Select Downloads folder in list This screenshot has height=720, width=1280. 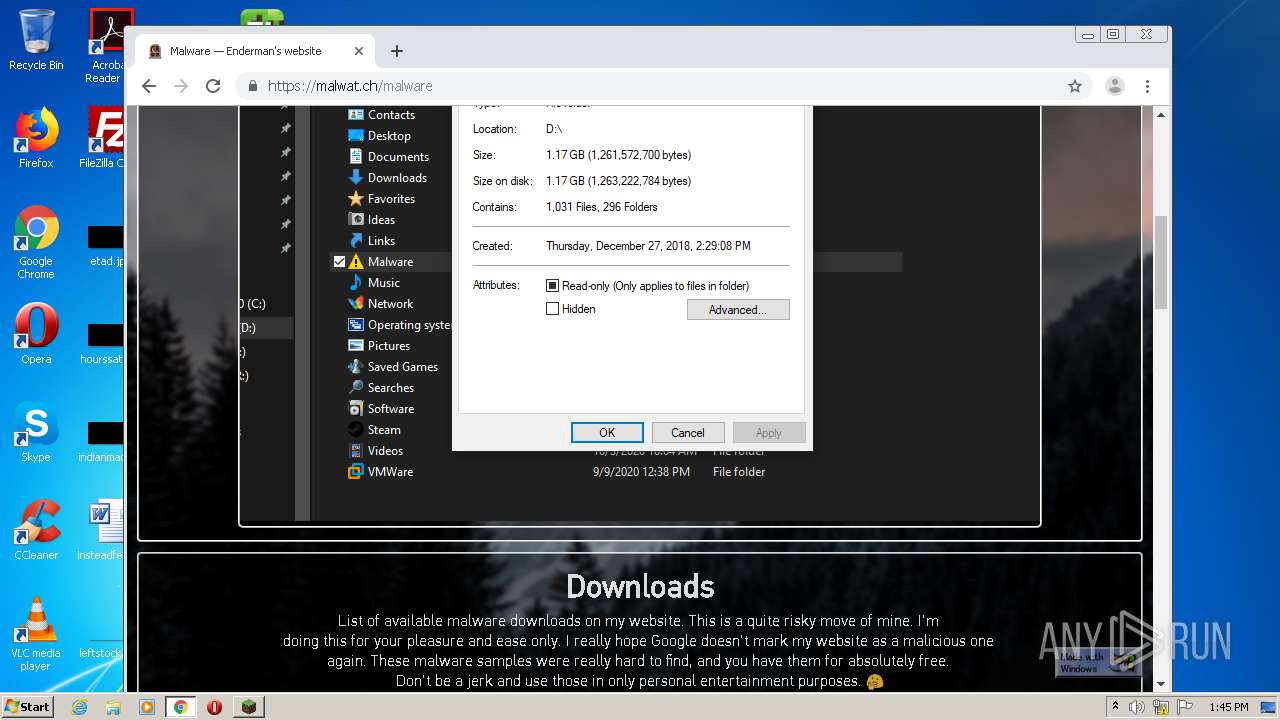pyautogui.click(x=387, y=178)
